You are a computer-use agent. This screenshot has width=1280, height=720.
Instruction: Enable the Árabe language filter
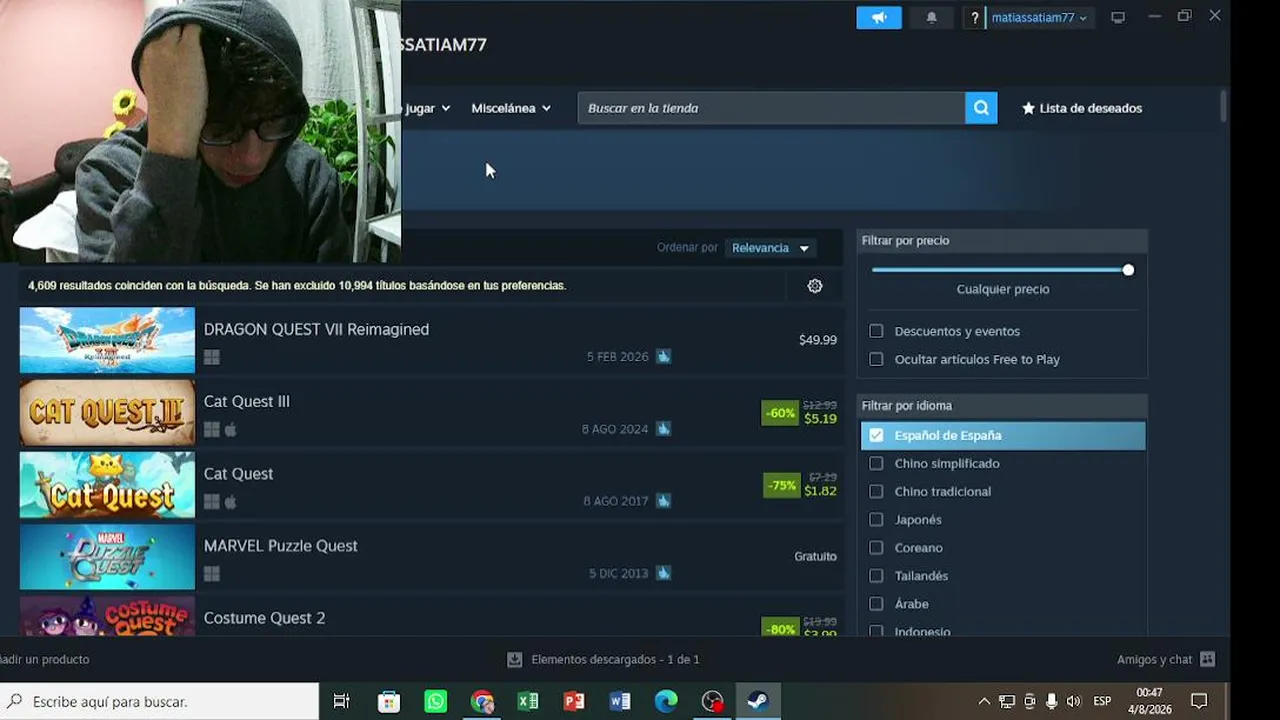876,603
